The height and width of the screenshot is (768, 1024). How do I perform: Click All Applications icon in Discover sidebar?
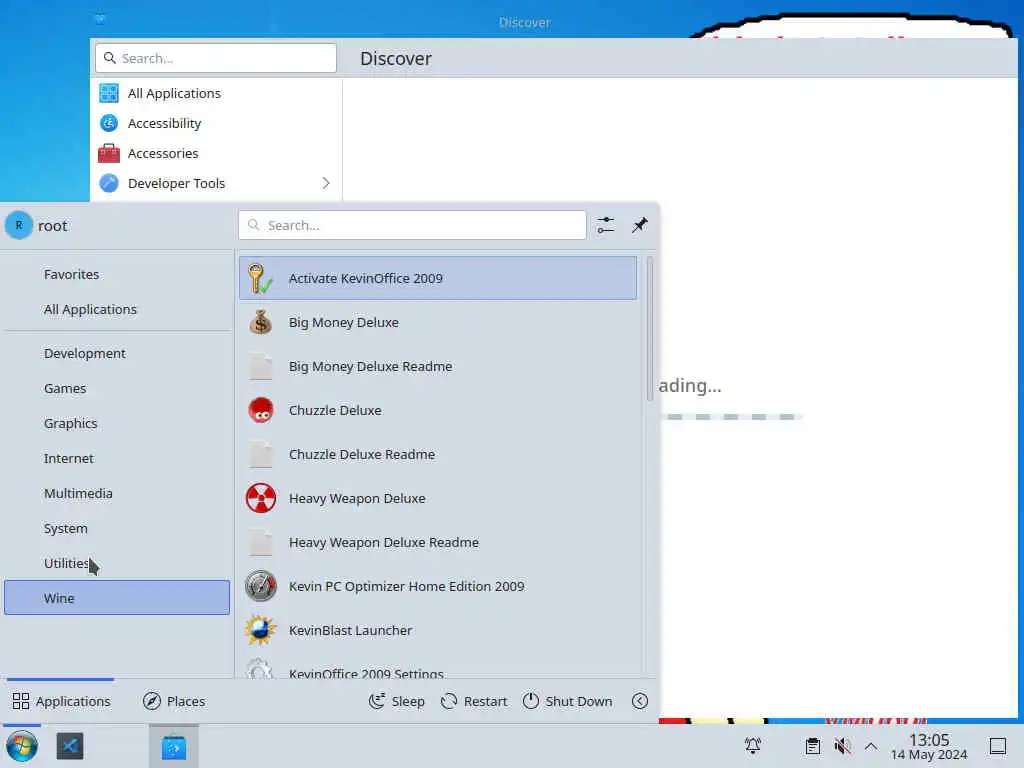pos(109,93)
